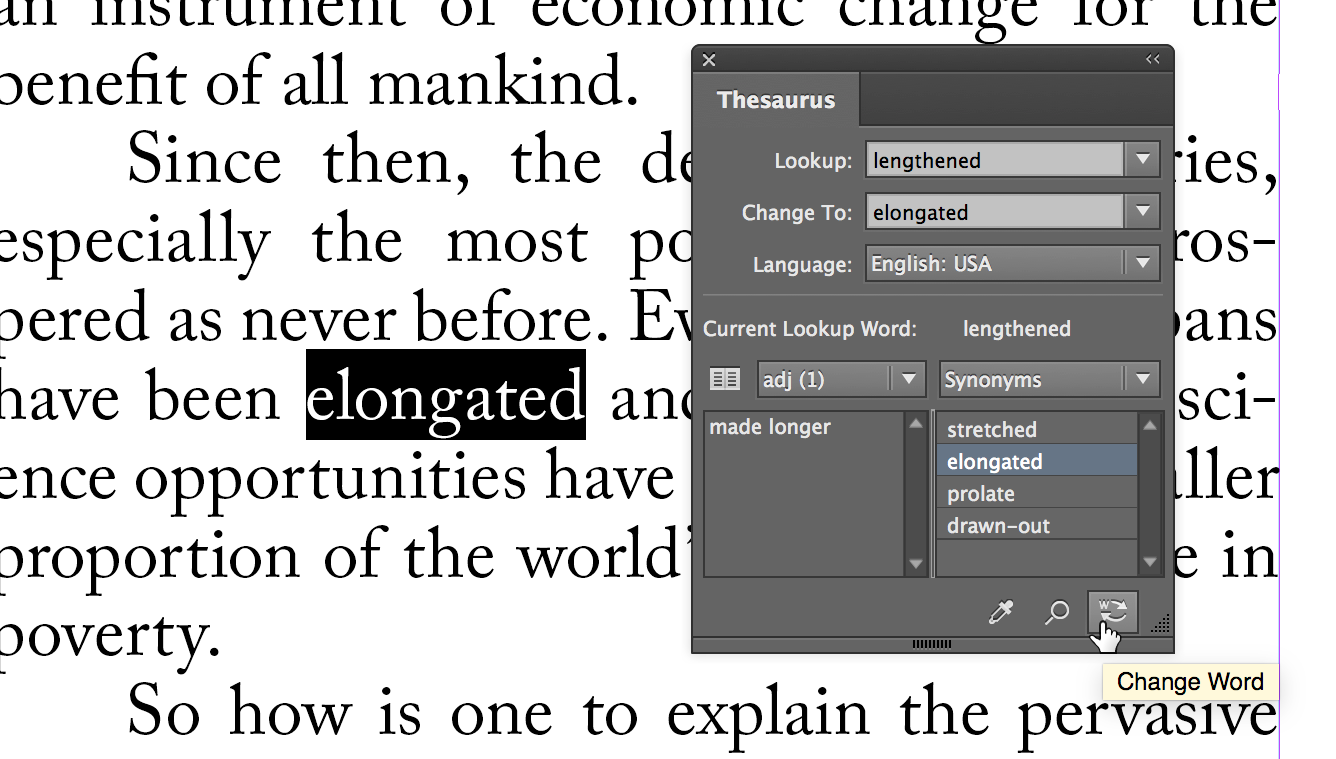Viewport: 1336px width, 759px height.
Task: Click the meanings book icon
Action: click(724, 379)
